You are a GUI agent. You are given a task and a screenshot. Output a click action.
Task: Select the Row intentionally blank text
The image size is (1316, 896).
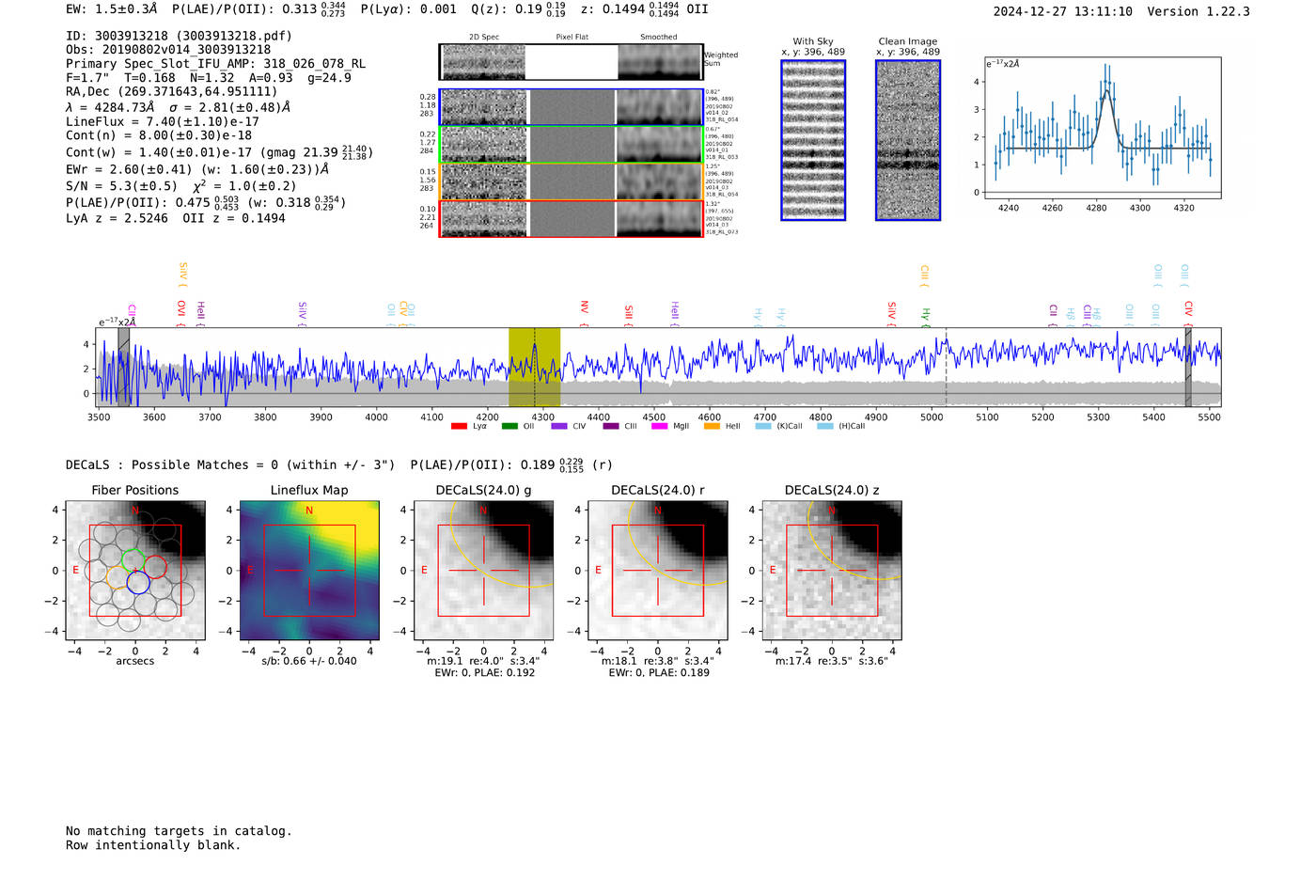[x=153, y=845]
